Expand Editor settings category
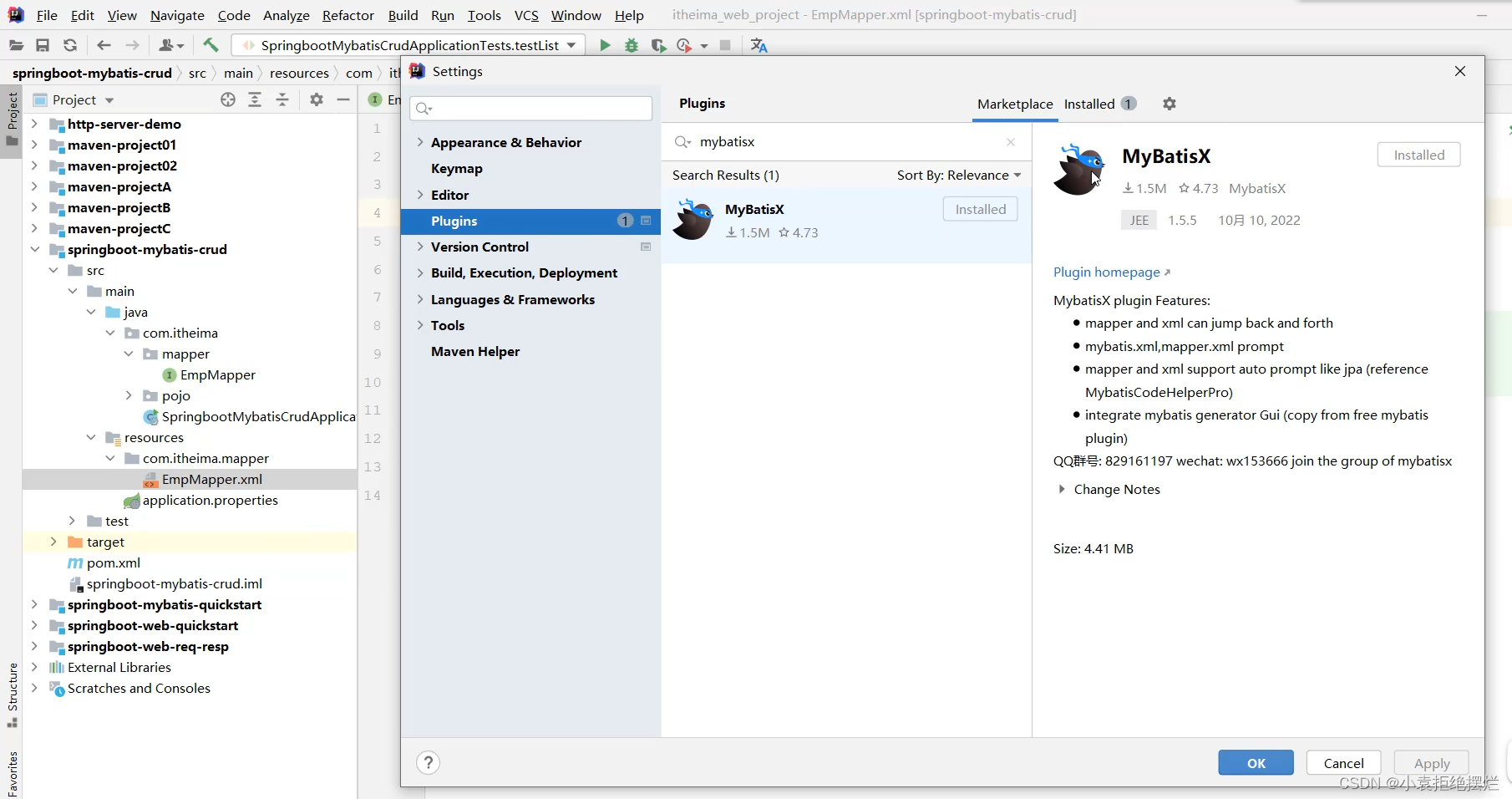The width and height of the screenshot is (1512, 799). pos(420,195)
